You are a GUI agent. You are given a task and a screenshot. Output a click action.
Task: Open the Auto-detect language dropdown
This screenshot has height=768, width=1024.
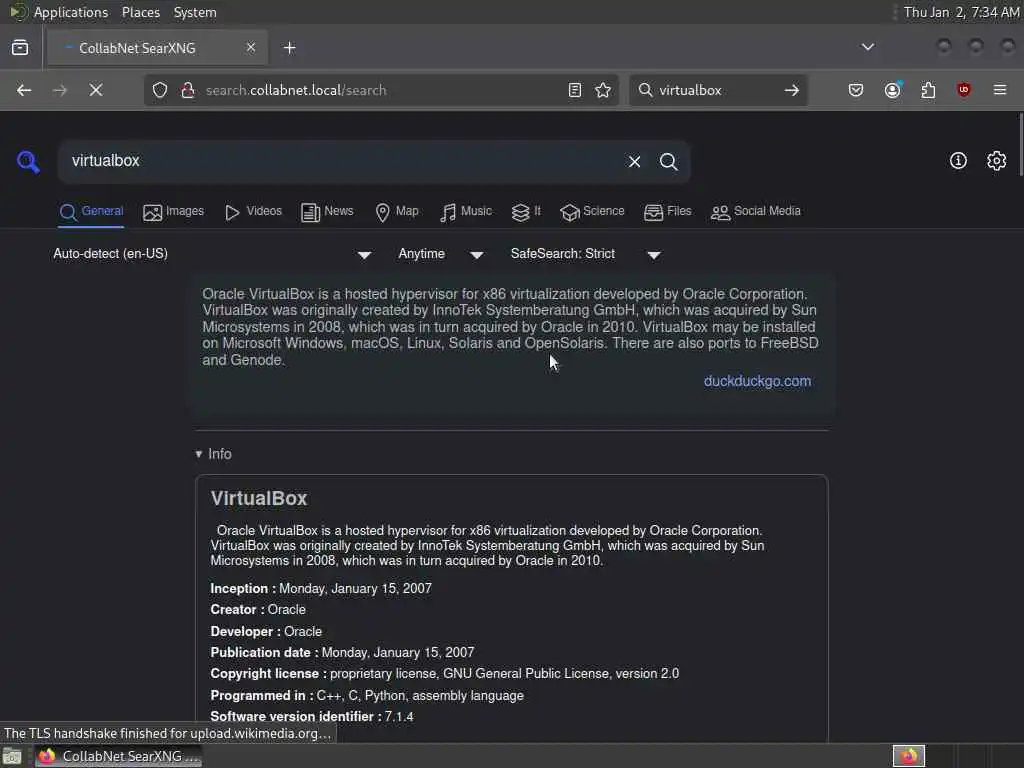(x=212, y=254)
